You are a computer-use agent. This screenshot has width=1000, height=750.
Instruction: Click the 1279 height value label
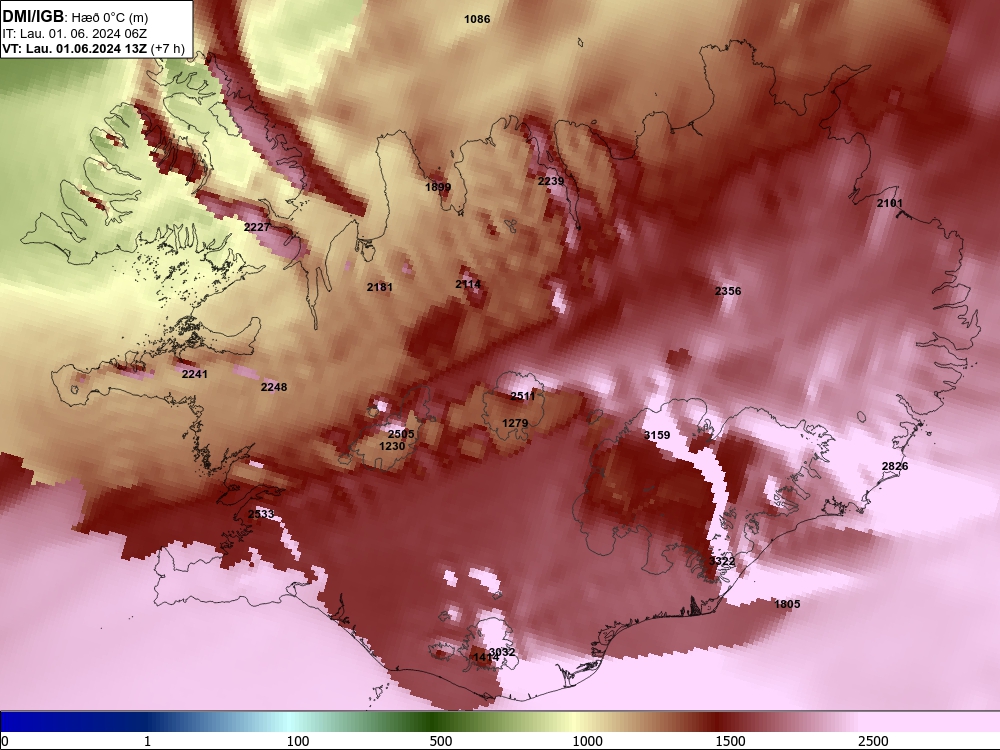pos(515,423)
